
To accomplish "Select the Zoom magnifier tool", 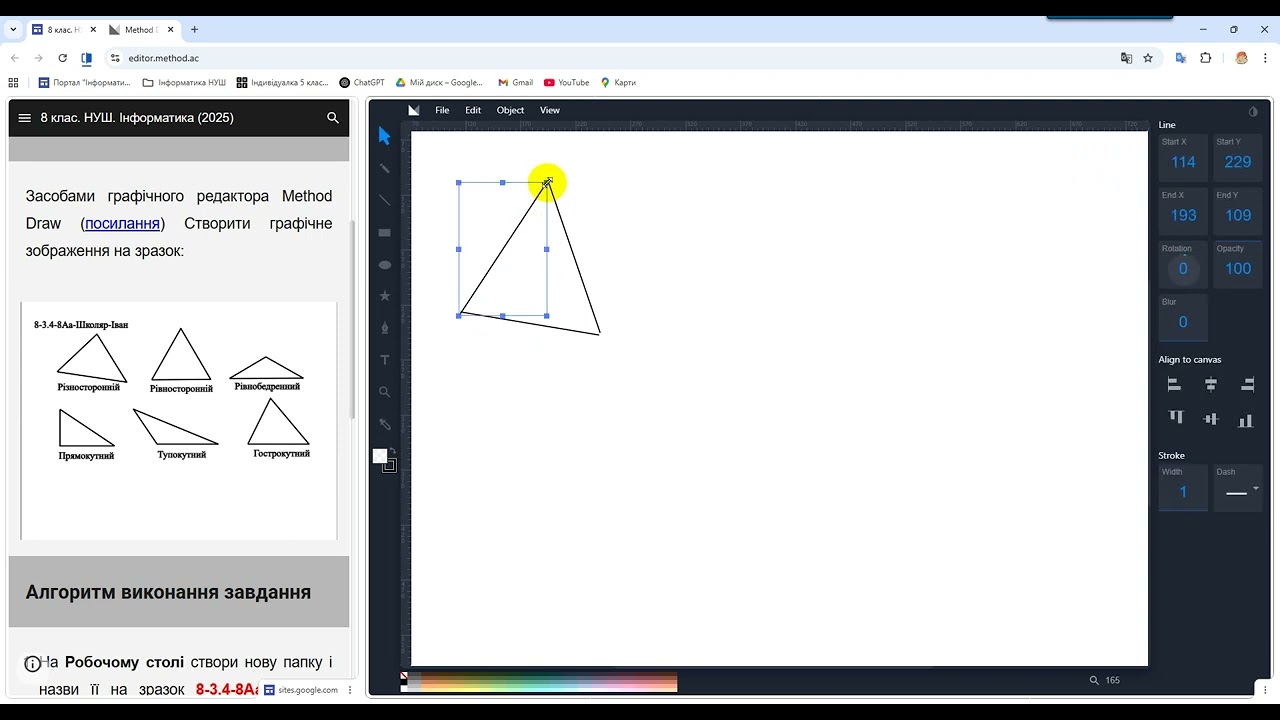I will point(385,392).
